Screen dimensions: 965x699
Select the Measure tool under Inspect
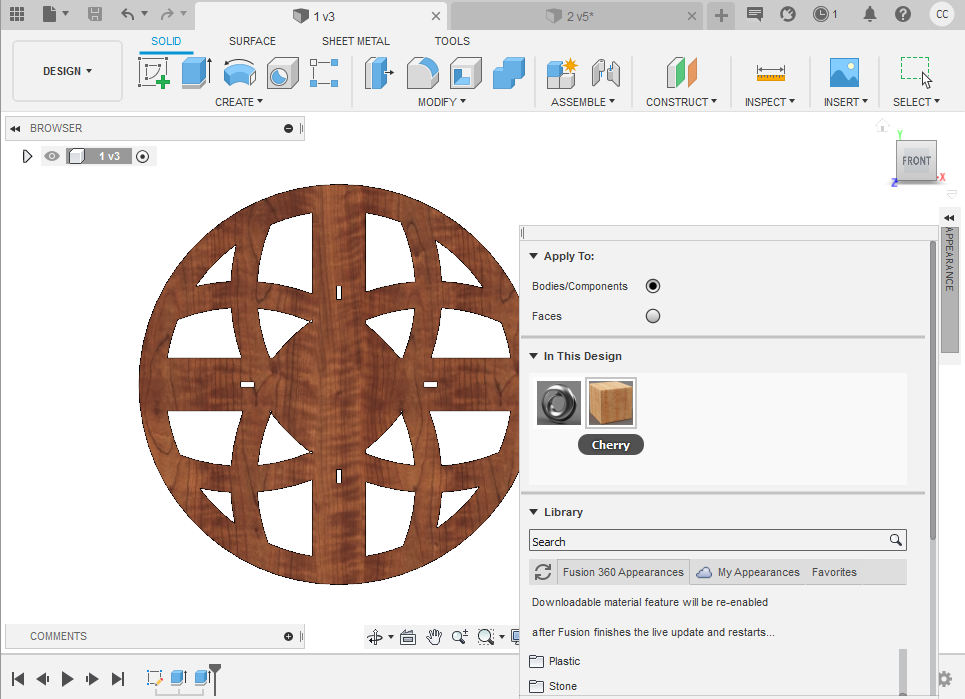click(x=770, y=73)
